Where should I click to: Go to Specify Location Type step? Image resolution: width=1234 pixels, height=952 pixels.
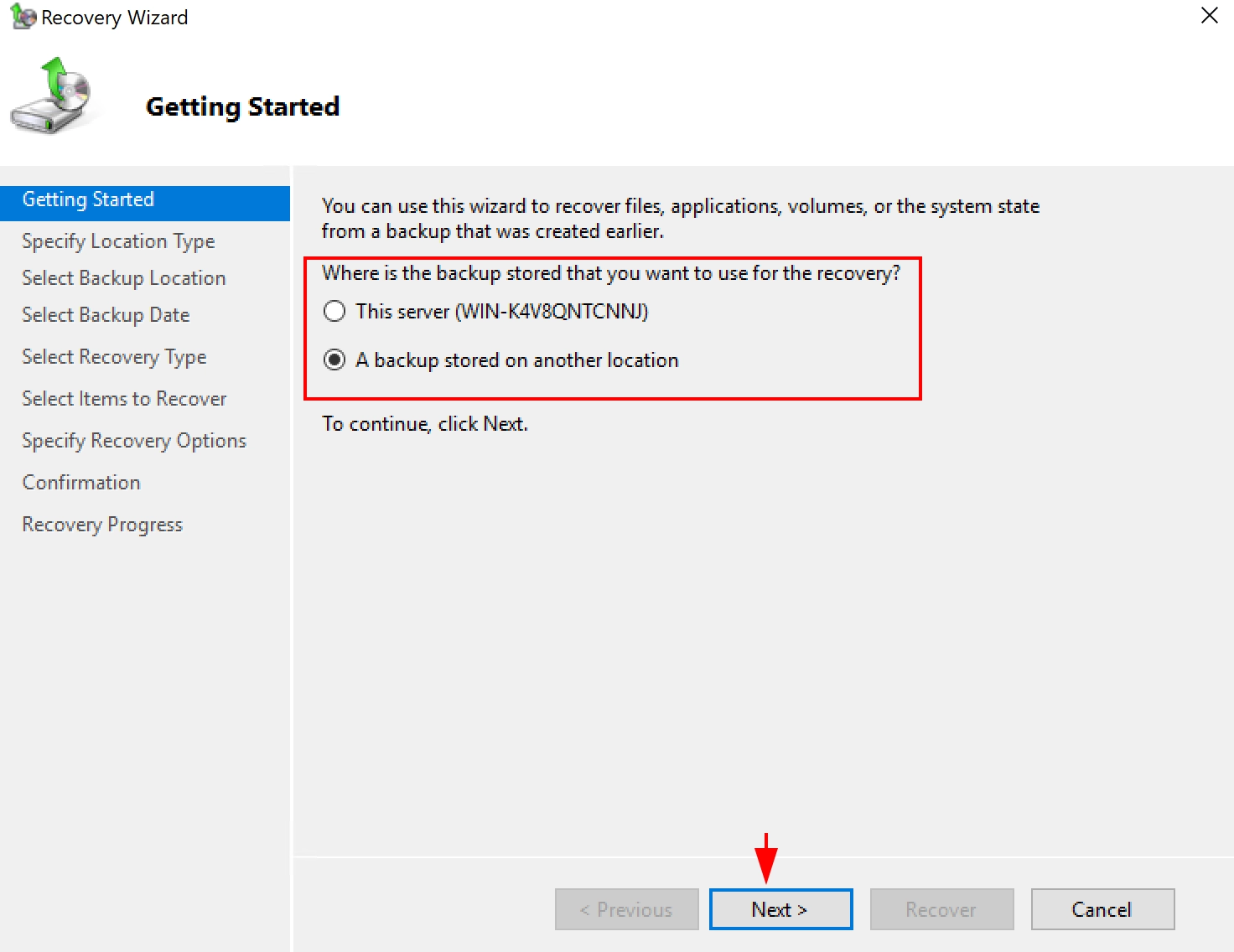(118, 241)
